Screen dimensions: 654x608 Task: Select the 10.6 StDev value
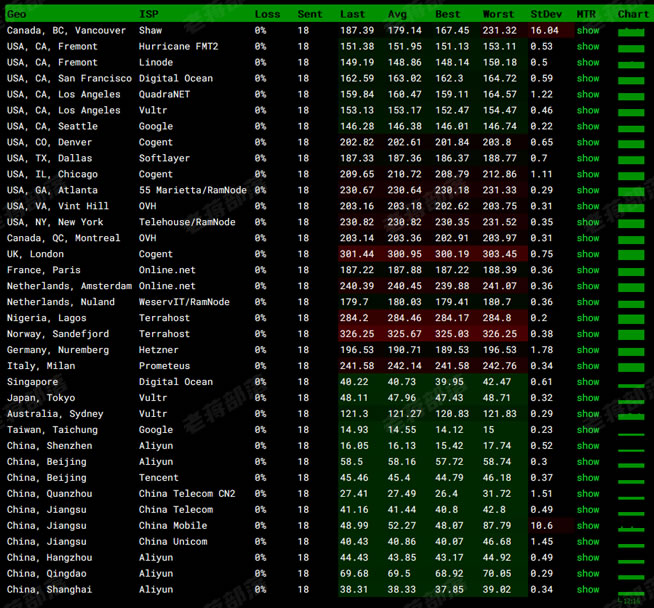(542, 526)
